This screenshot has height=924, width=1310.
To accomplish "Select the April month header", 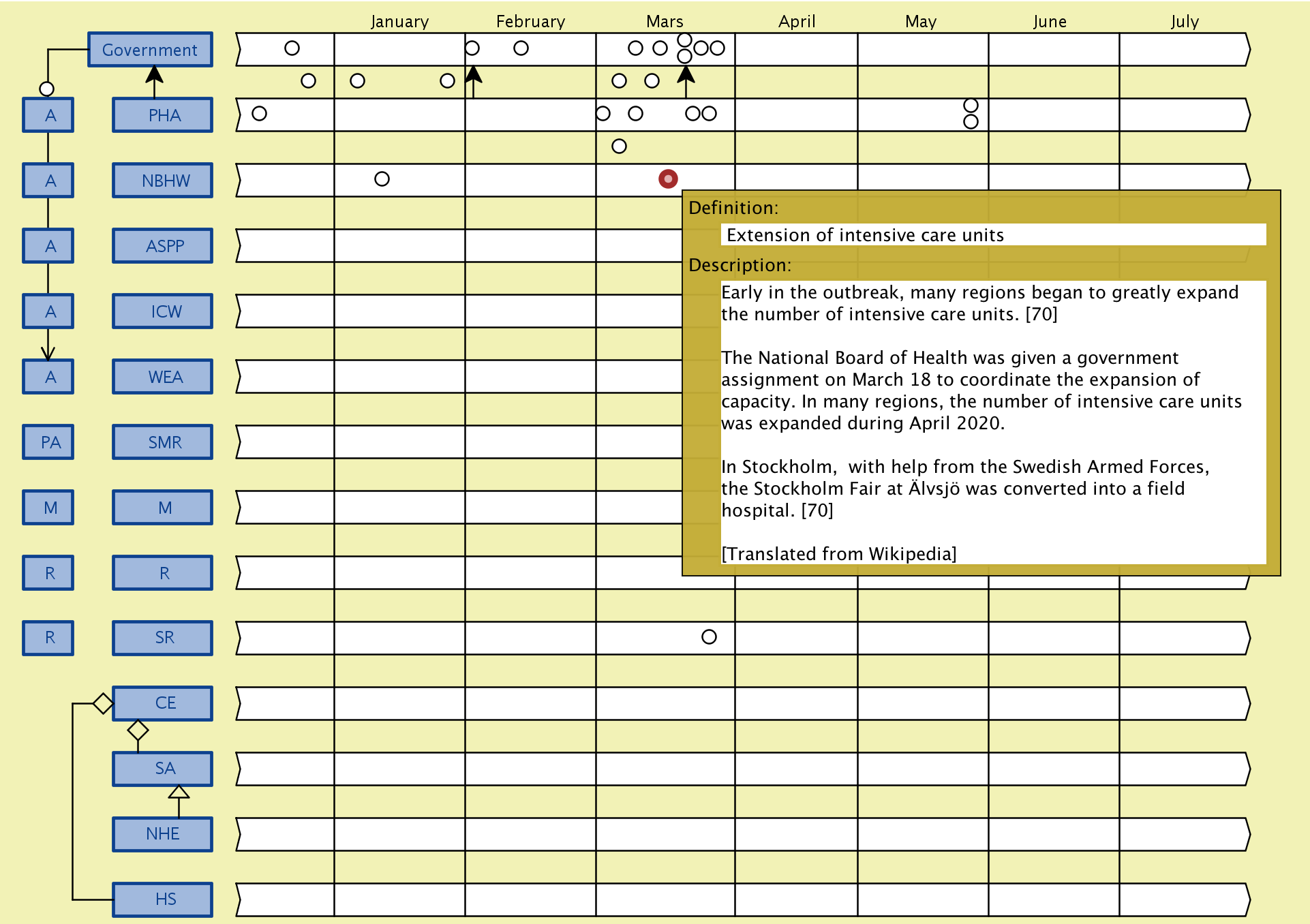I will 797,22.
